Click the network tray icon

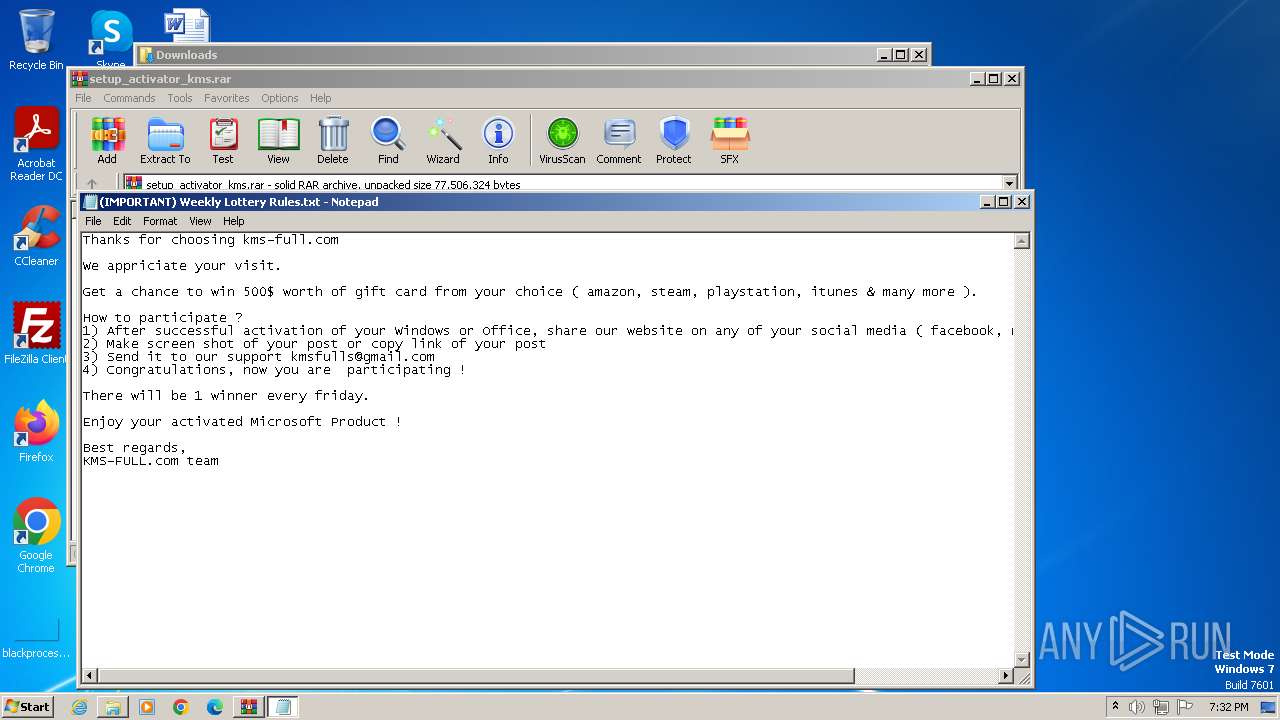point(1161,707)
